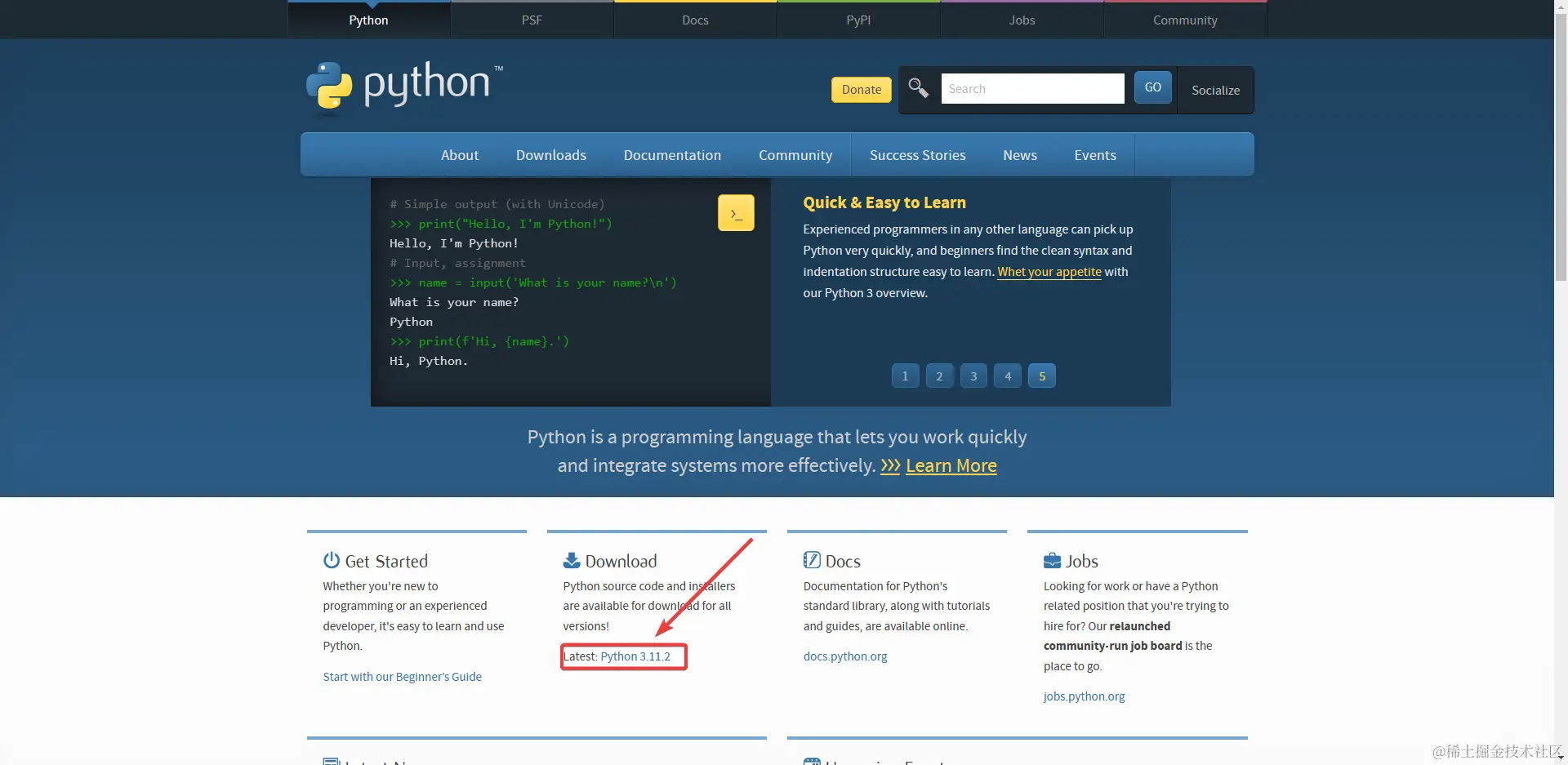This screenshot has width=1568, height=765.
Task: Open the Success Stories menu
Action: coord(918,155)
